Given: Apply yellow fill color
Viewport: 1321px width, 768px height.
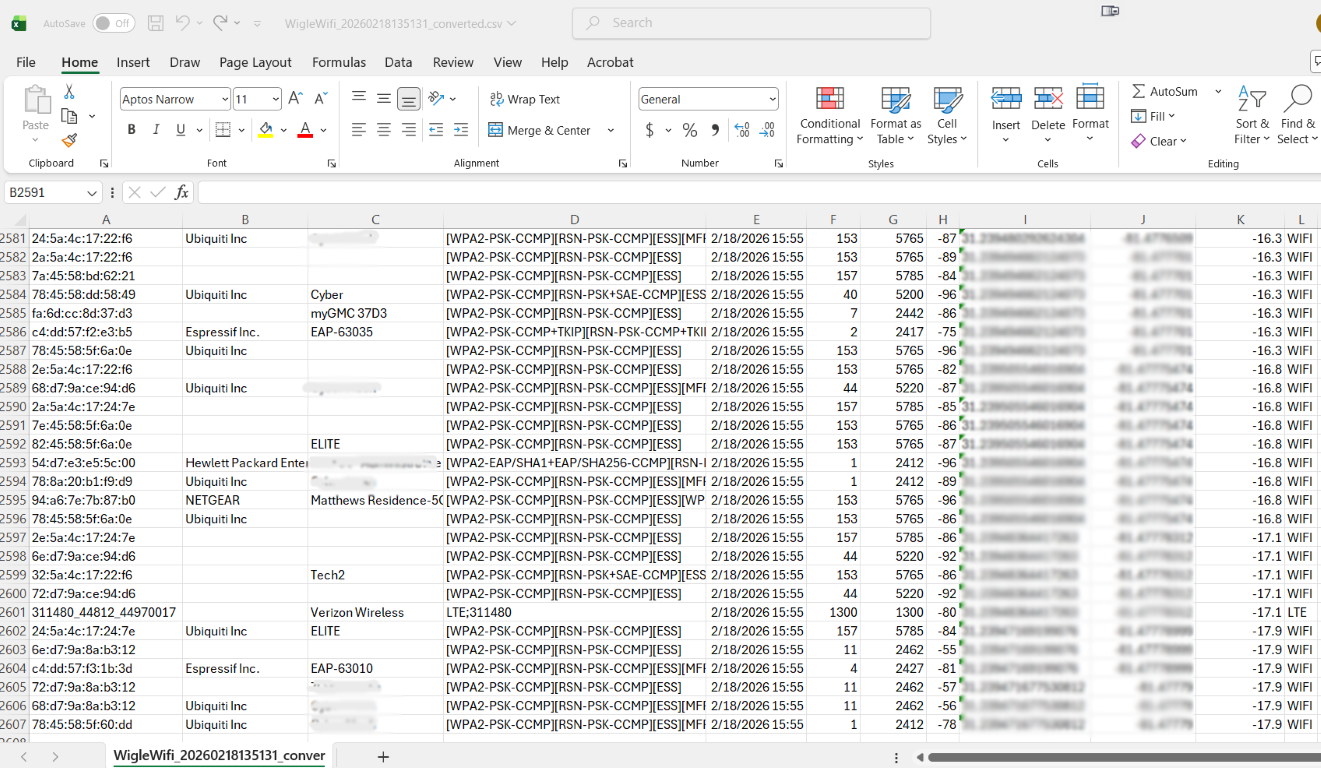Looking at the screenshot, I should tap(265, 130).
